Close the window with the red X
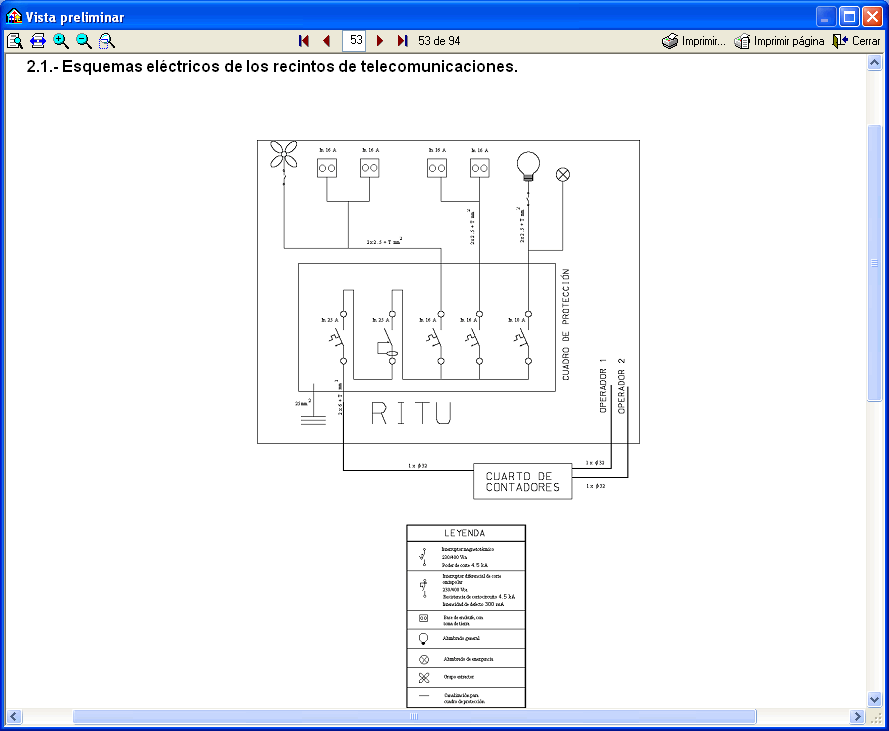The height and width of the screenshot is (731, 889). (872, 17)
